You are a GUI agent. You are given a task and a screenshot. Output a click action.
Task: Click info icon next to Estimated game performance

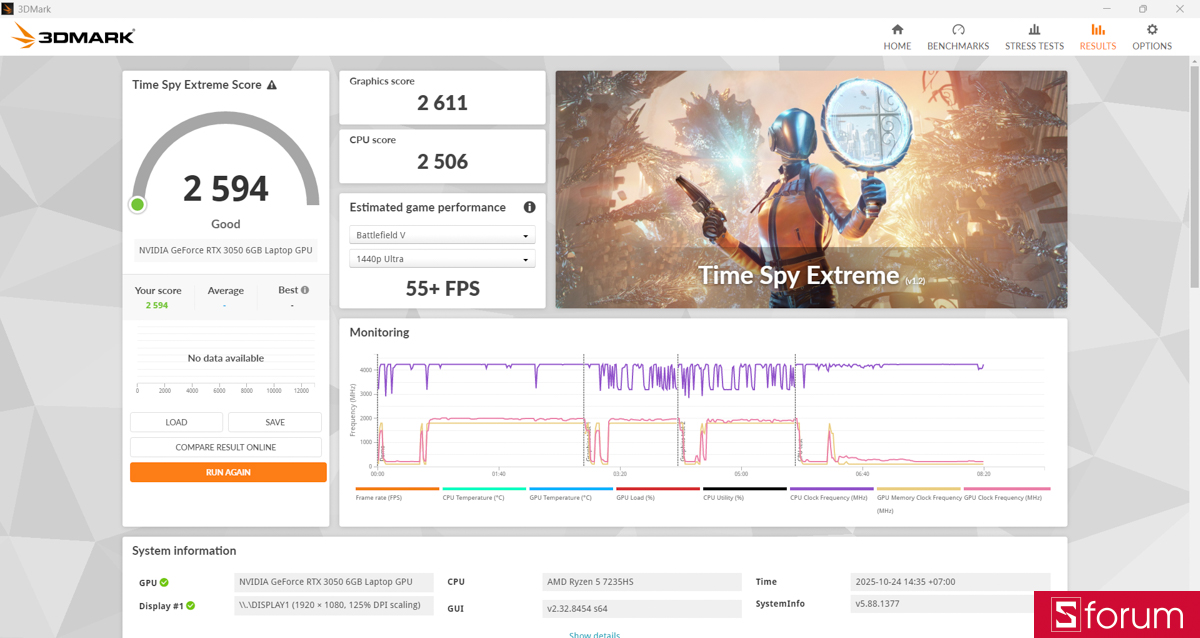[x=529, y=207]
